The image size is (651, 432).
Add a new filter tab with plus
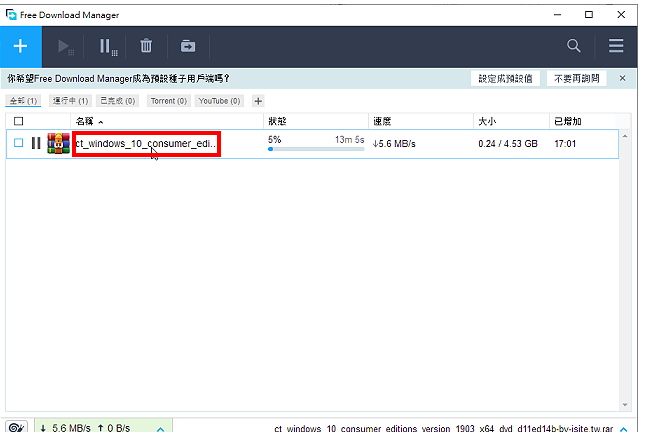pos(258,101)
